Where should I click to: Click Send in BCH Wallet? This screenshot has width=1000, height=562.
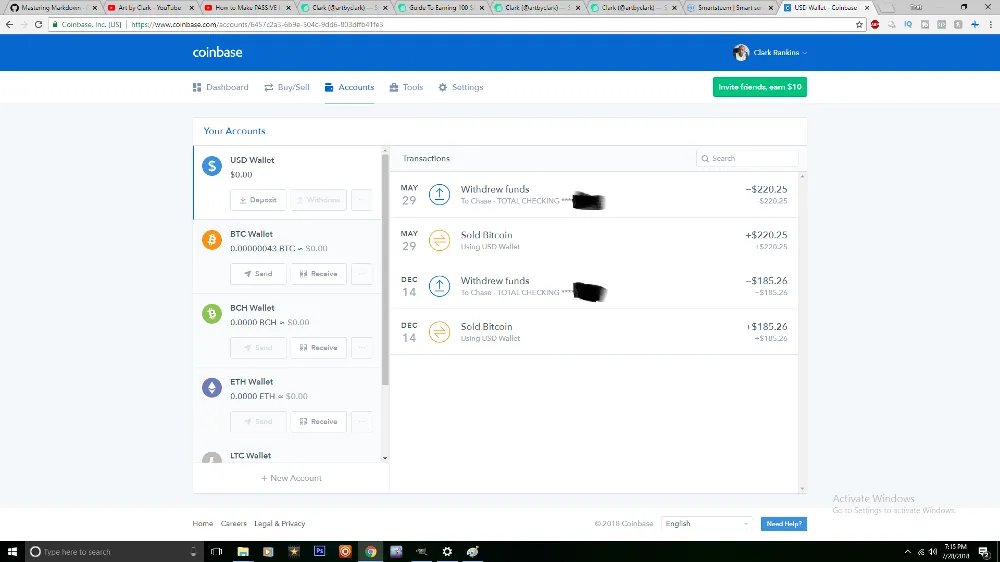click(x=258, y=348)
